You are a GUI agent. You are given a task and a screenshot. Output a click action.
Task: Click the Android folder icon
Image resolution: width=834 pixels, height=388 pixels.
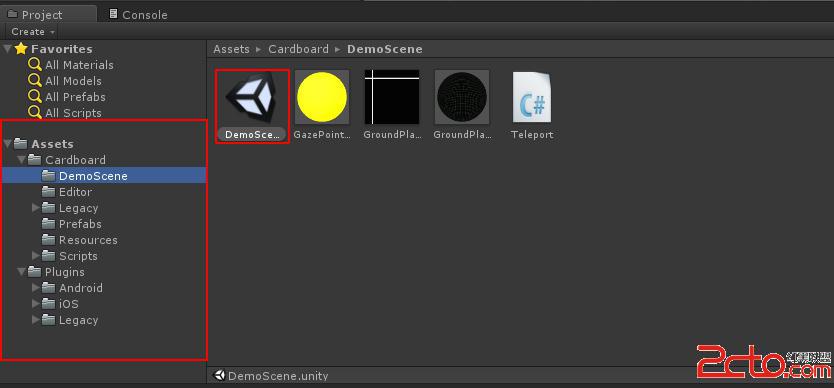49,288
